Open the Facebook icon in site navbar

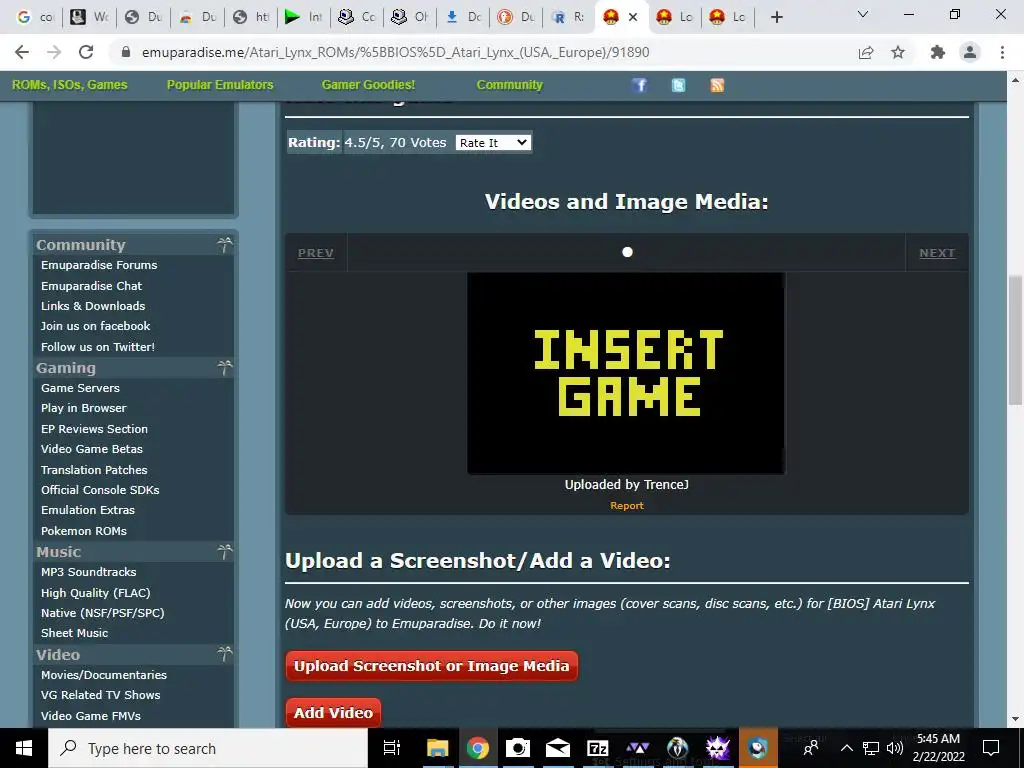(639, 85)
